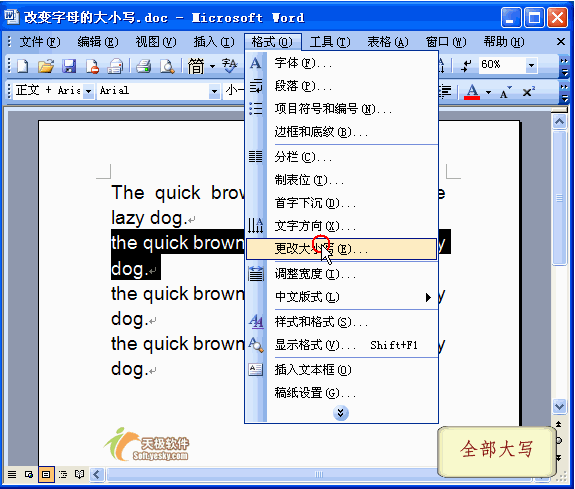Click the Select Browse Object circle button
This screenshot has width=575, height=489.
click(x=559, y=441)
